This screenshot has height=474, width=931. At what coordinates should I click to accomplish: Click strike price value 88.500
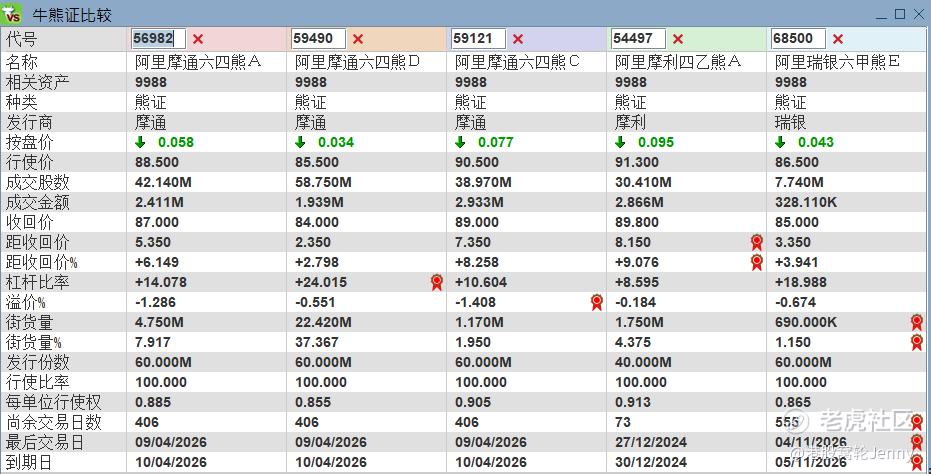click(157, 162)
